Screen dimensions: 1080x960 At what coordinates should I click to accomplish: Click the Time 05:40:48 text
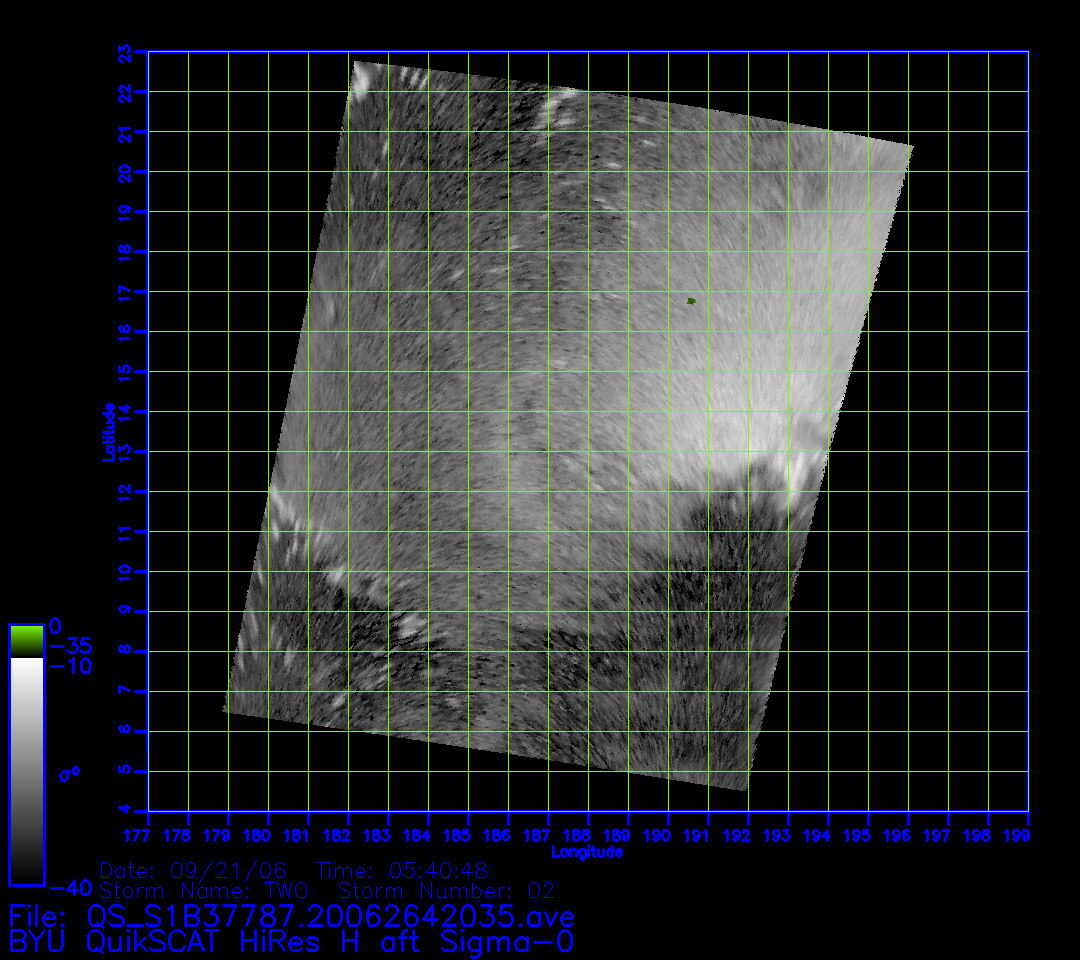point(402,869)
